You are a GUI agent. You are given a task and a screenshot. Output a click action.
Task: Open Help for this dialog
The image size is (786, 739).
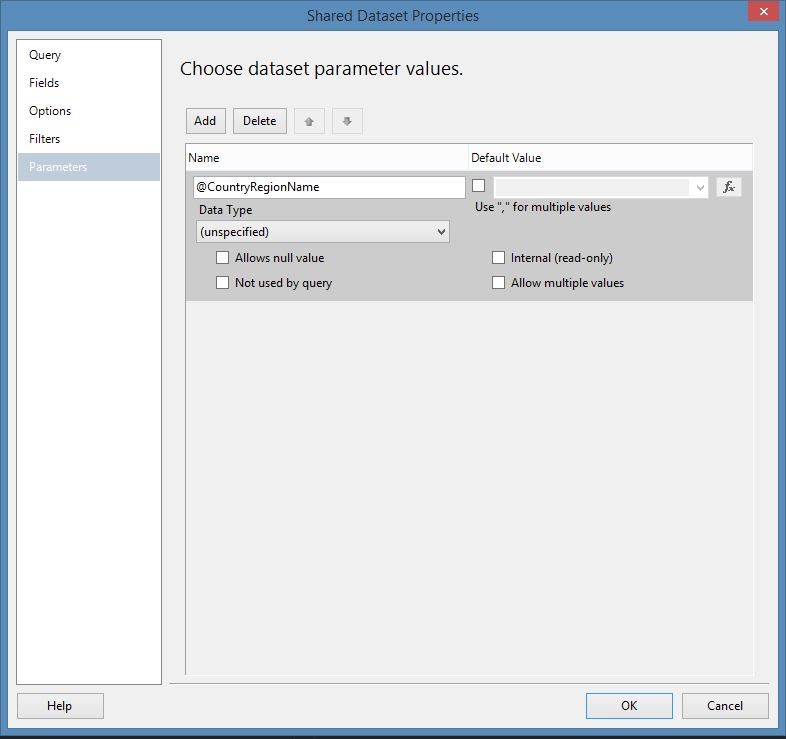pyautogui.click(x=60, y=705)
